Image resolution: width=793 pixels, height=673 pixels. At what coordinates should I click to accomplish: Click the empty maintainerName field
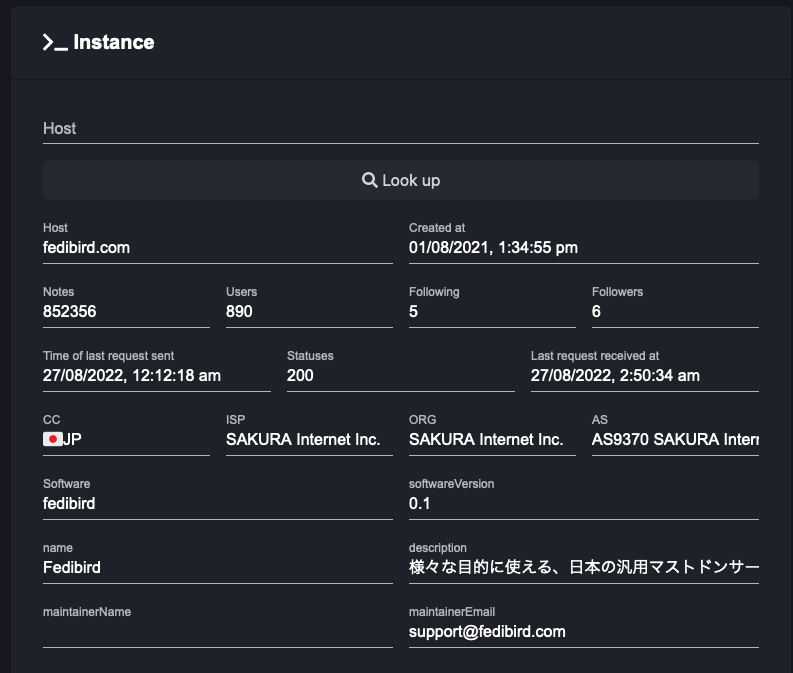click(x=217, y=631)
